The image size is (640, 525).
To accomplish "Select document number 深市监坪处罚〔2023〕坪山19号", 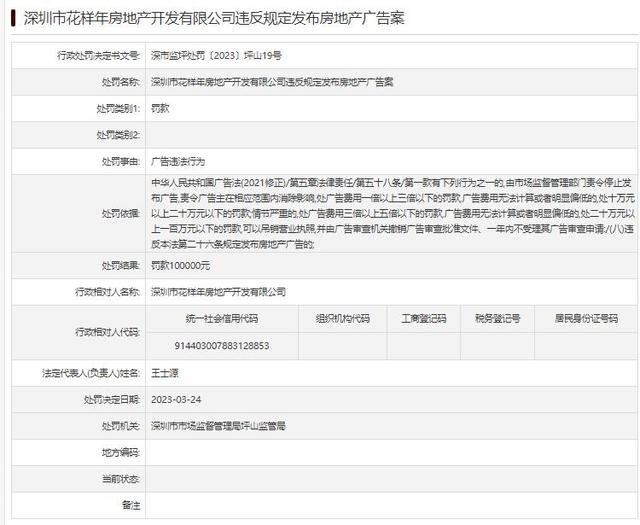I will click(216, 56).
